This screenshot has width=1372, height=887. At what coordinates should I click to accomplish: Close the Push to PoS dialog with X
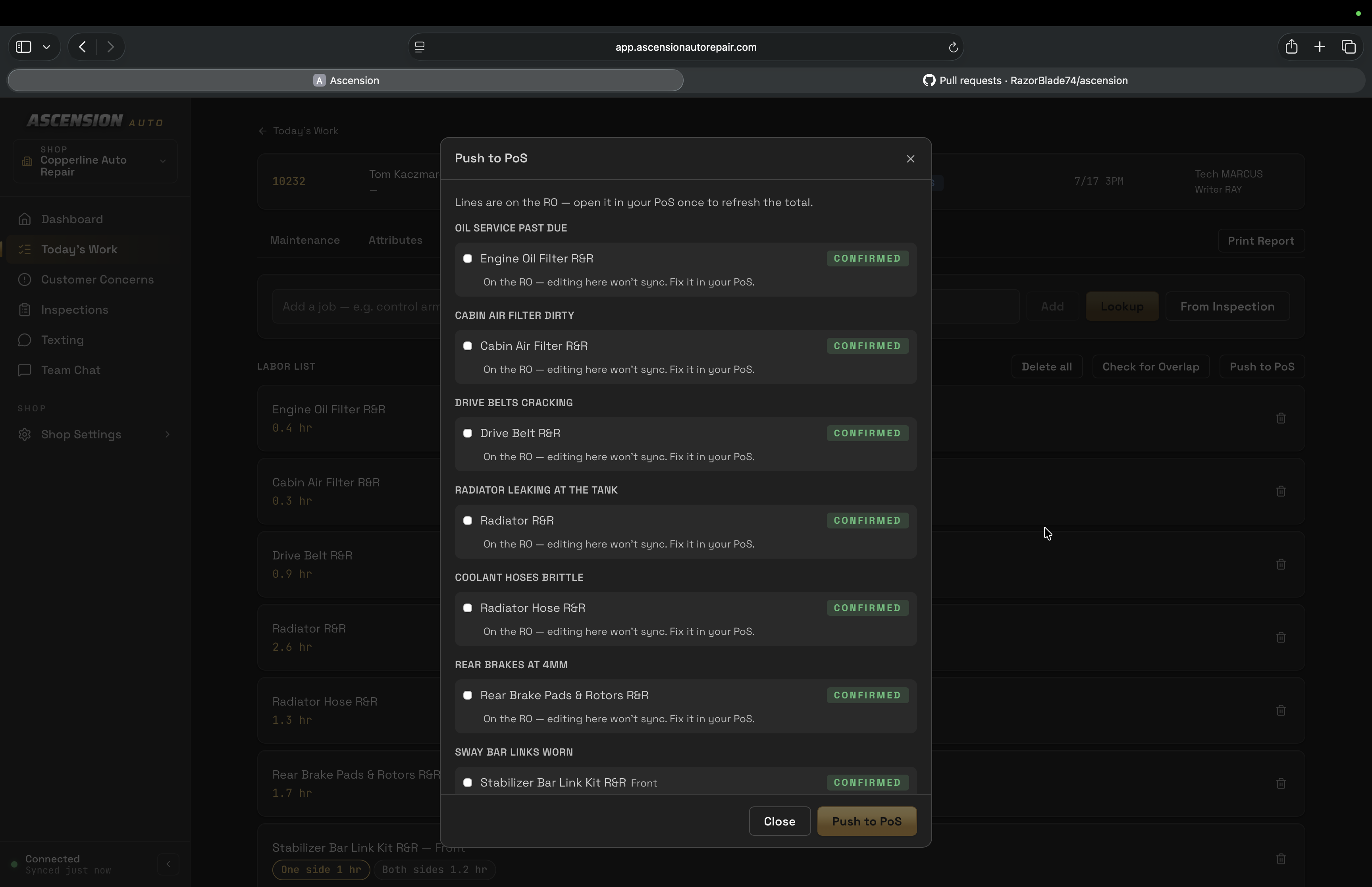click(x=910, y=158)
